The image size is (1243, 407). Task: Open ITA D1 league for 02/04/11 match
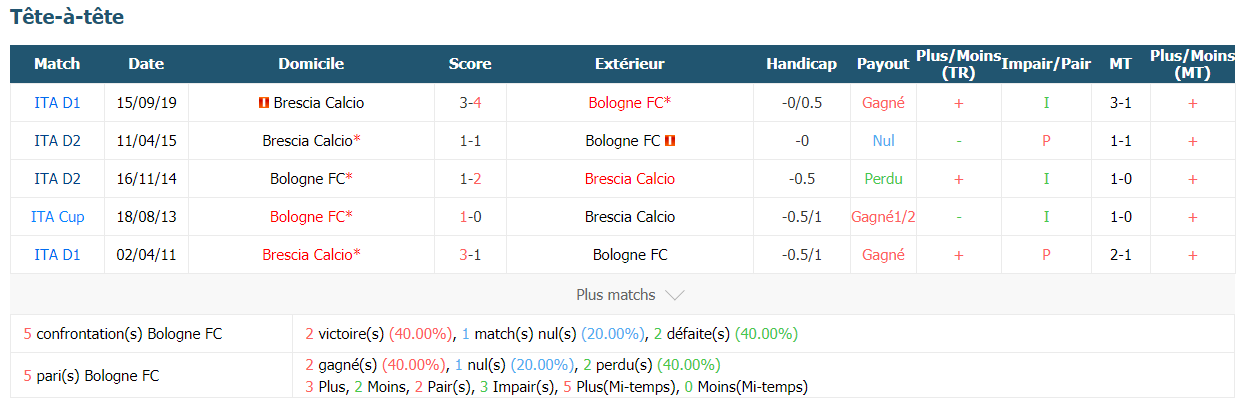pos(57,255)
